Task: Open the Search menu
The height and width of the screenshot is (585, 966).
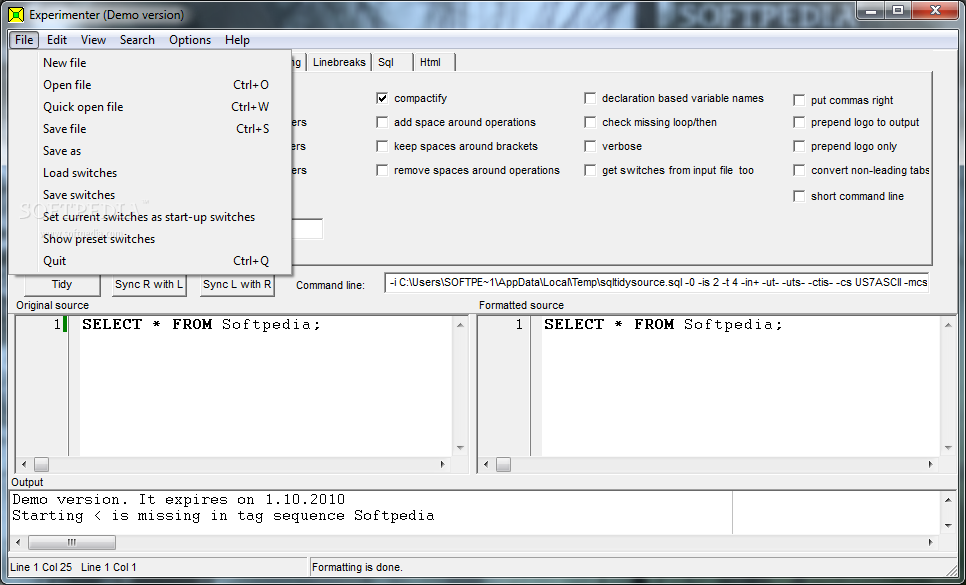Action: click(x=137, y=40)
